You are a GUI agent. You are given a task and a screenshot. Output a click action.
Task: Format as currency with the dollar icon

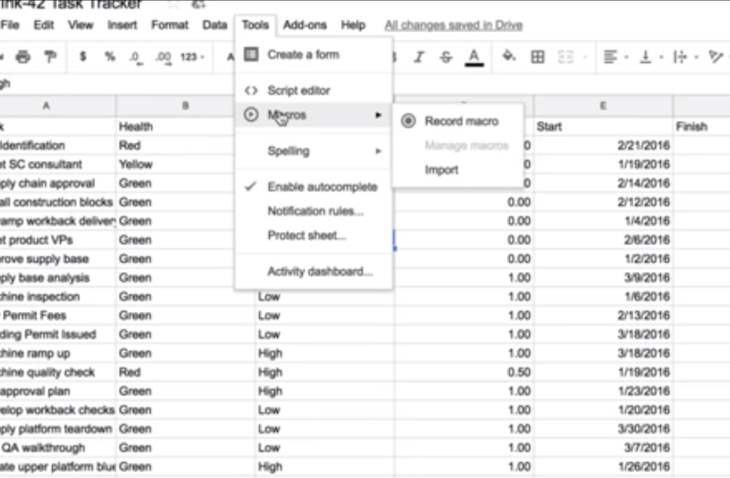(83, 57)
